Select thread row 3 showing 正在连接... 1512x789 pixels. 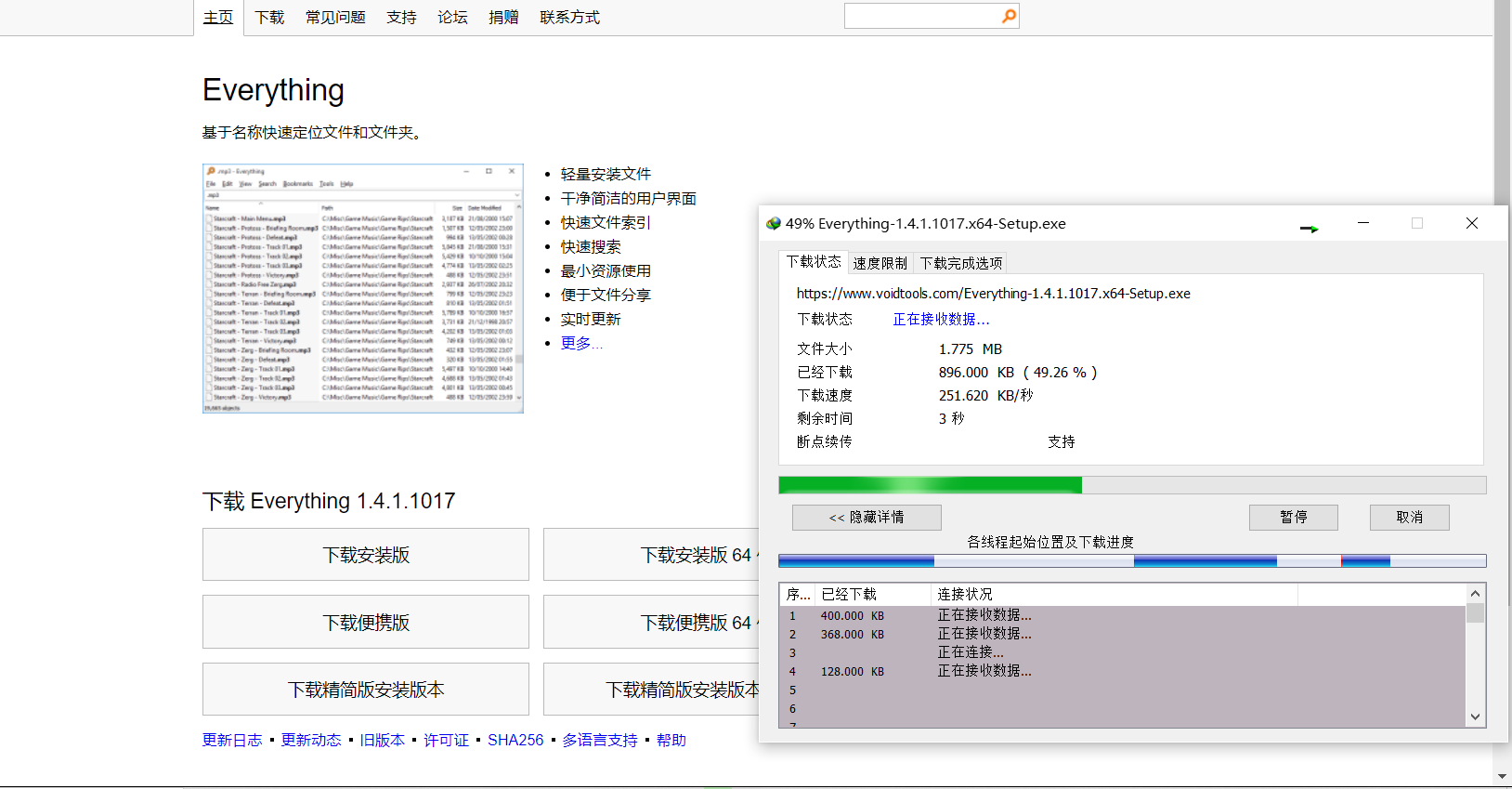[x=1122, y=652]
